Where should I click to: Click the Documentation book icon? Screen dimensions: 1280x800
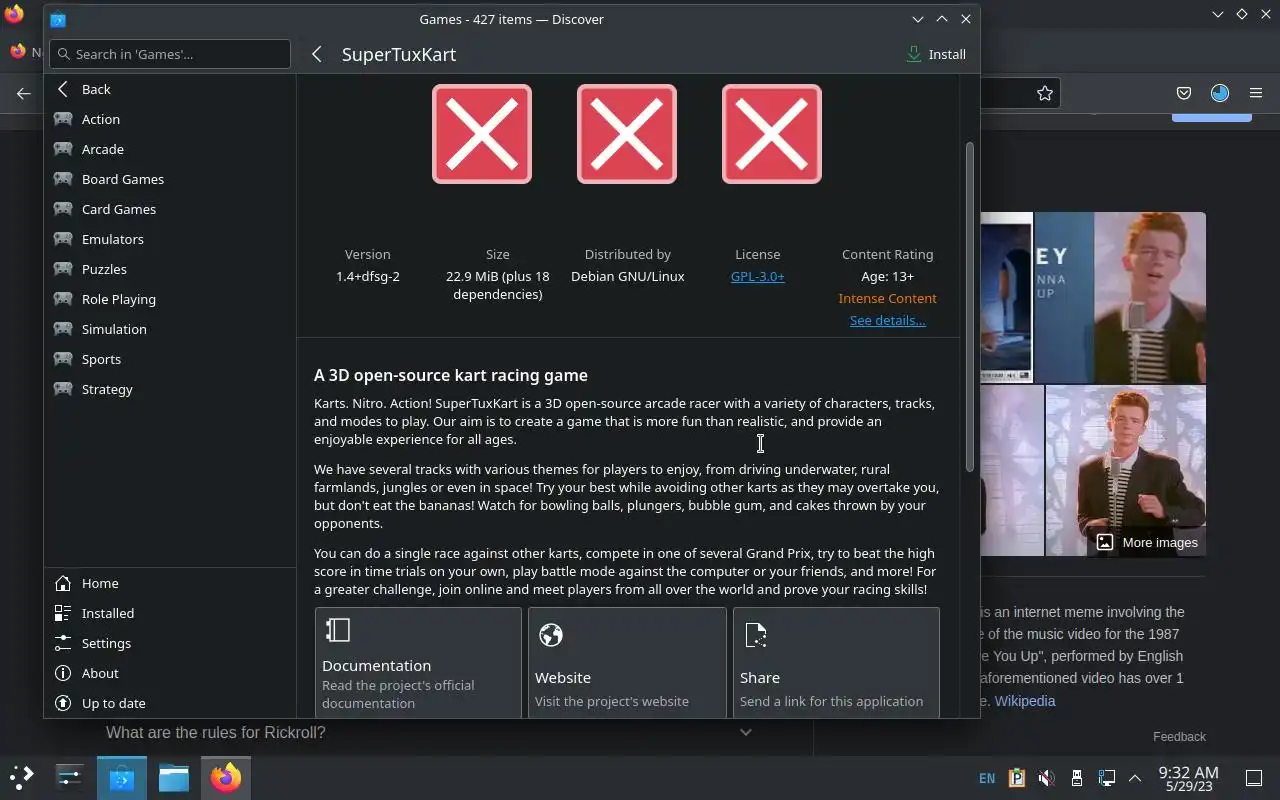(338, 629)
